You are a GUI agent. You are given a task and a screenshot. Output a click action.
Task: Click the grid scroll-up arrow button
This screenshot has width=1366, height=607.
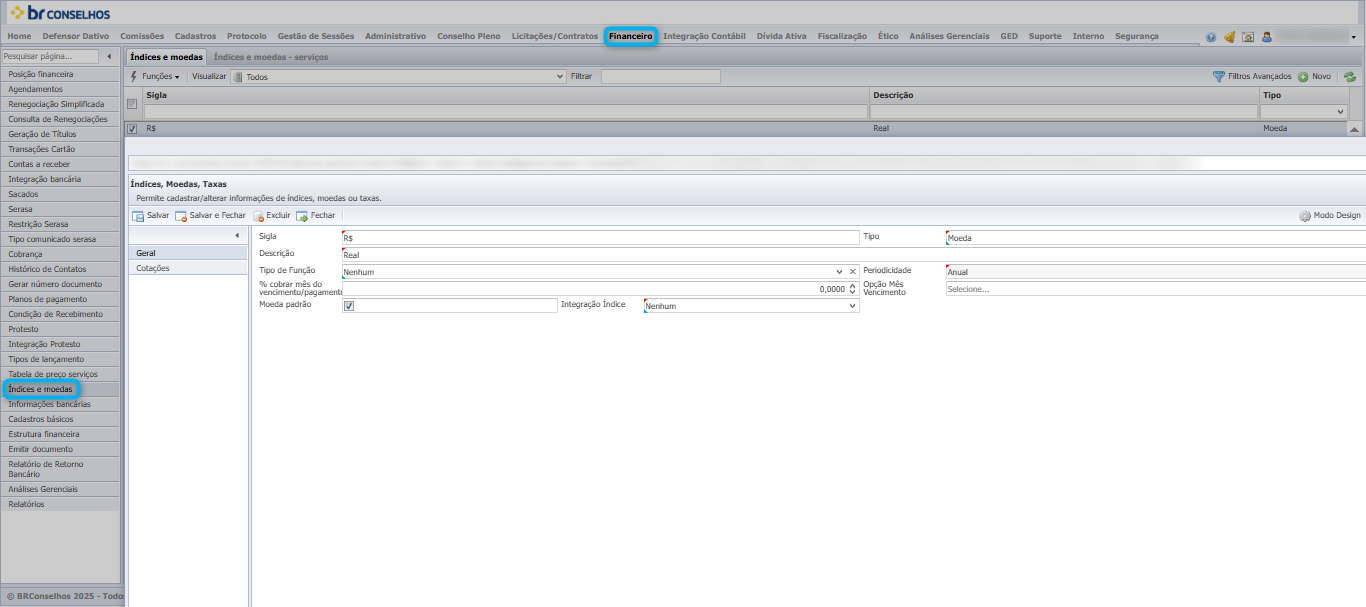click(1355, 129)
